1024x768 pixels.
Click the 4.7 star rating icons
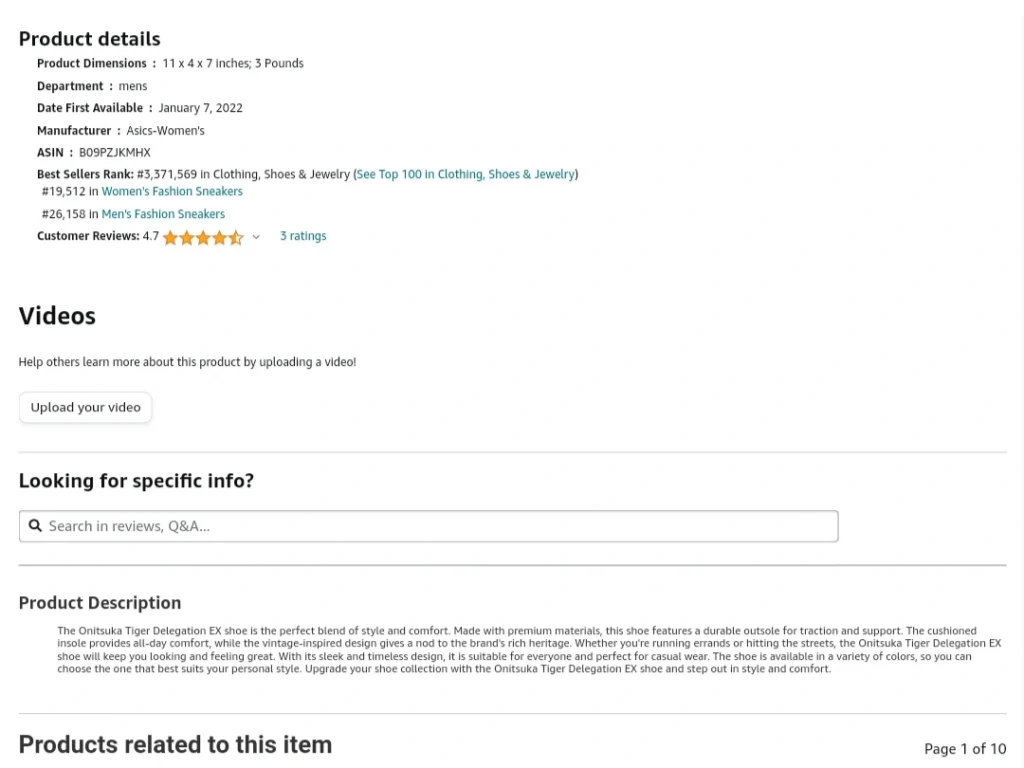pos(203,237)
